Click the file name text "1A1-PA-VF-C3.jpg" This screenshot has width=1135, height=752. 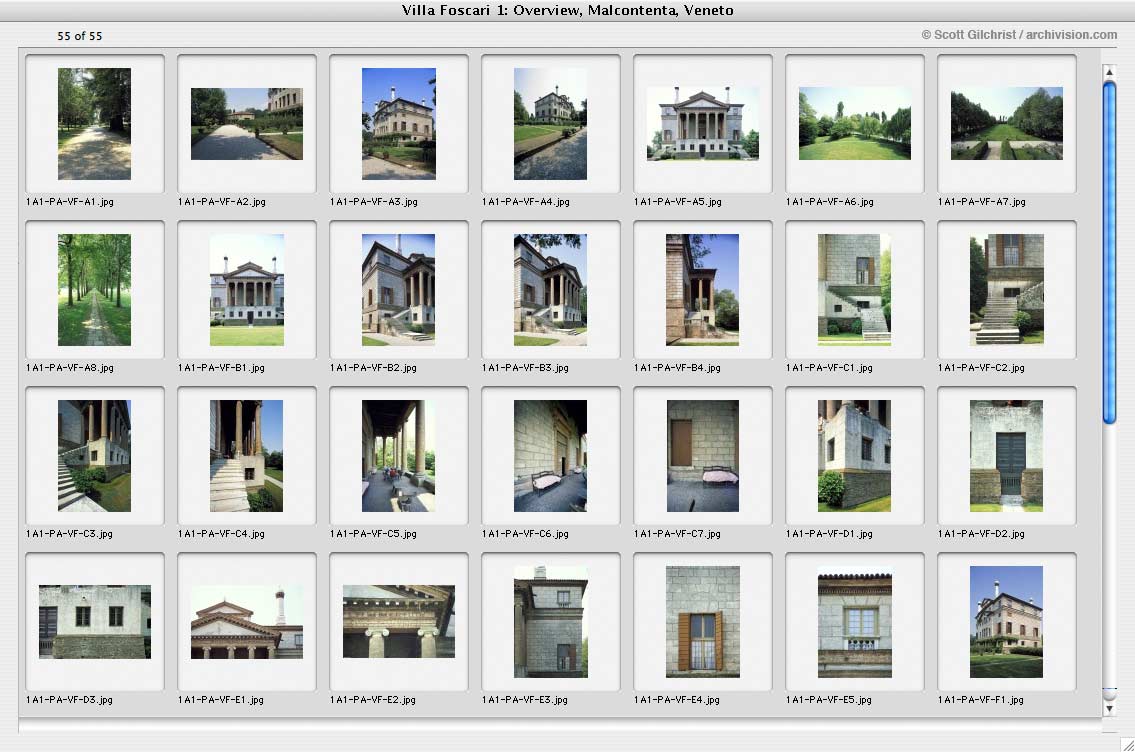[x=69, y=533]
